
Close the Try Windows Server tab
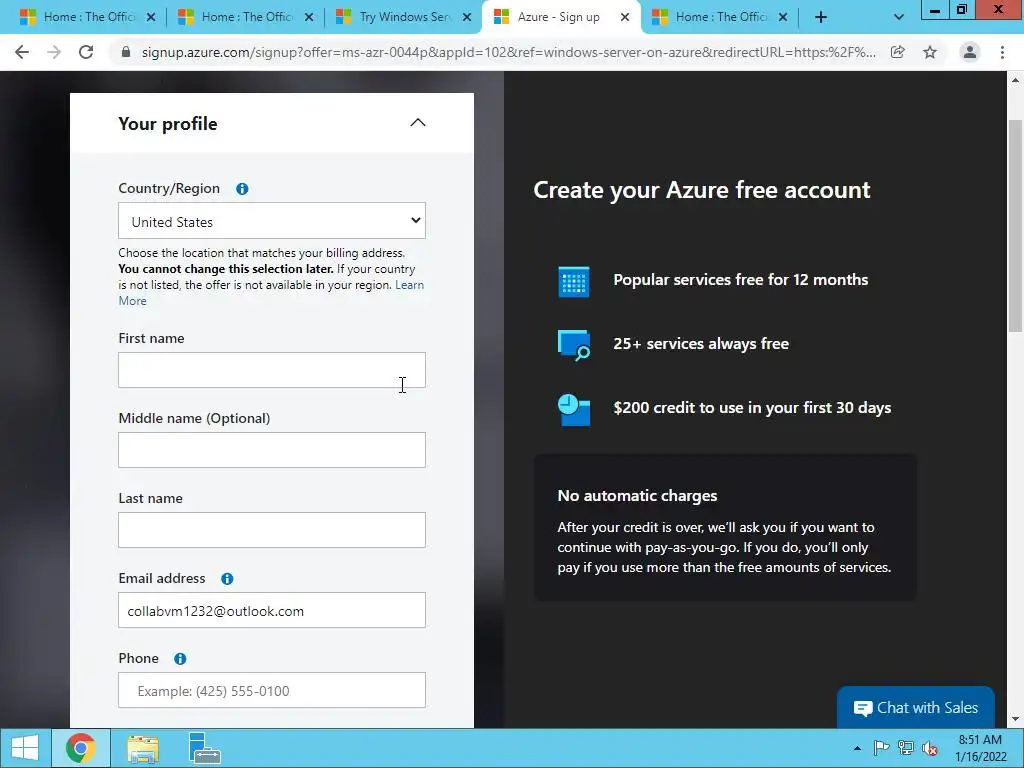pos(467,17)
